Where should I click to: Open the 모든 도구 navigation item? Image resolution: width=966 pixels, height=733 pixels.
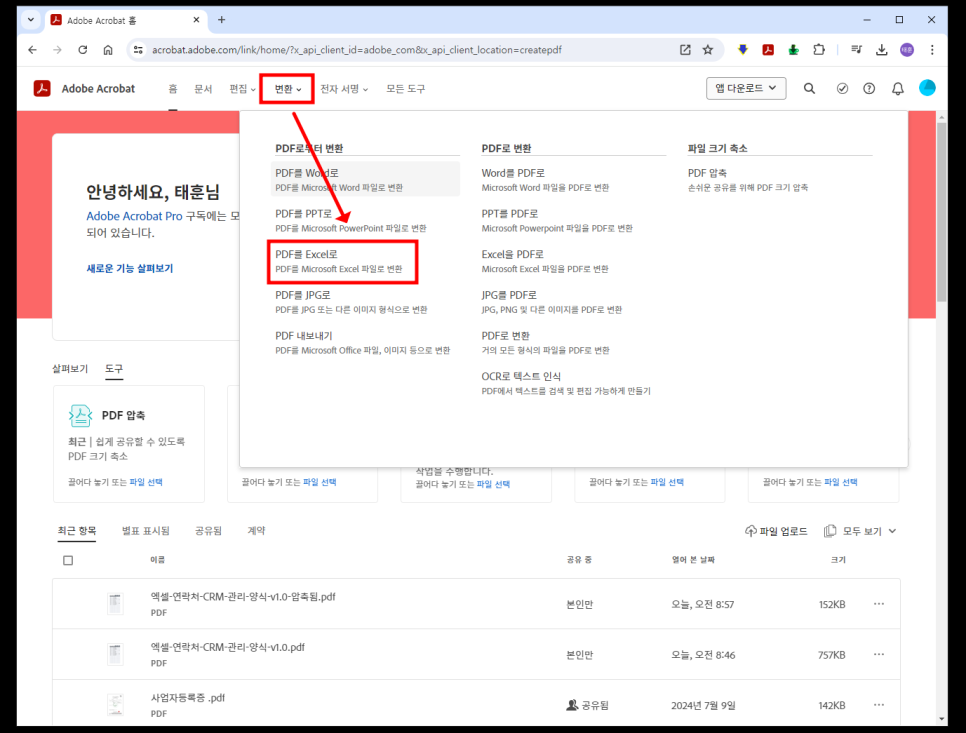[405, 89]
